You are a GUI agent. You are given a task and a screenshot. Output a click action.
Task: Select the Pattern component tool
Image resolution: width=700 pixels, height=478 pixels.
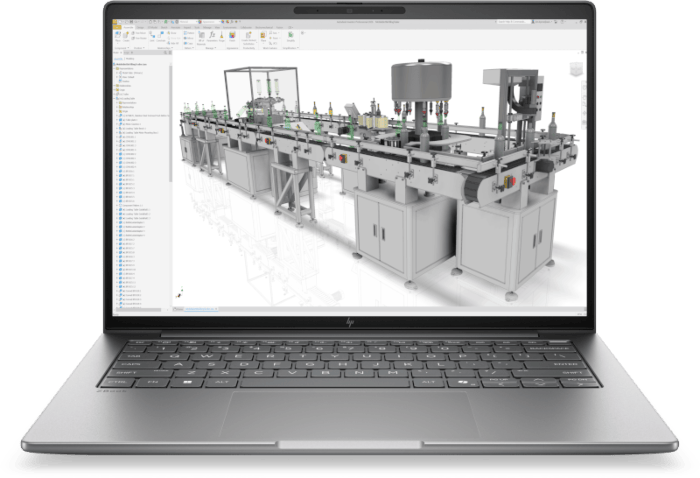(x=189, y=33)
